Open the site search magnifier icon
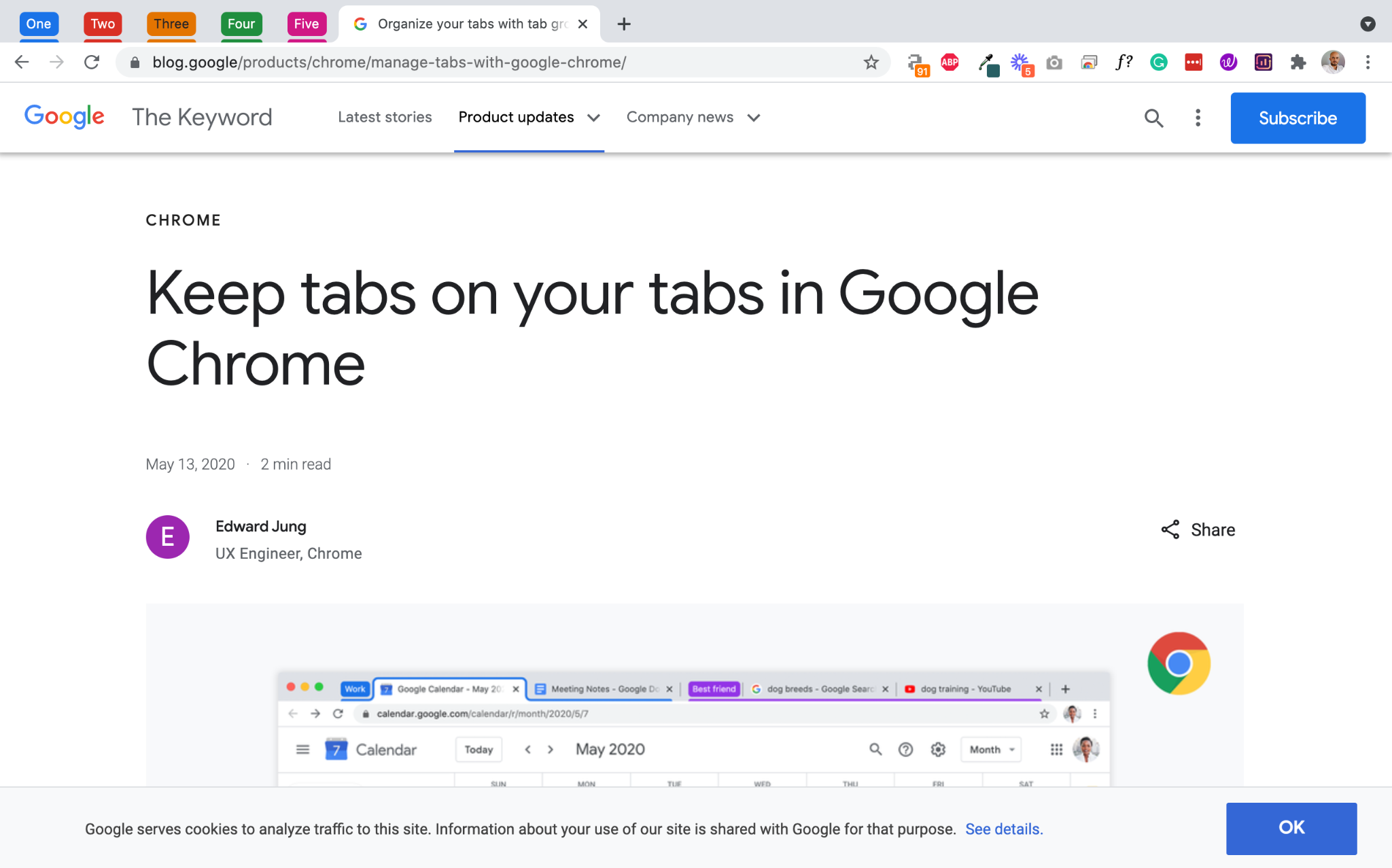Image resolution: width=1392 pixels, height=868 pixels. [x=1153, y=118]
